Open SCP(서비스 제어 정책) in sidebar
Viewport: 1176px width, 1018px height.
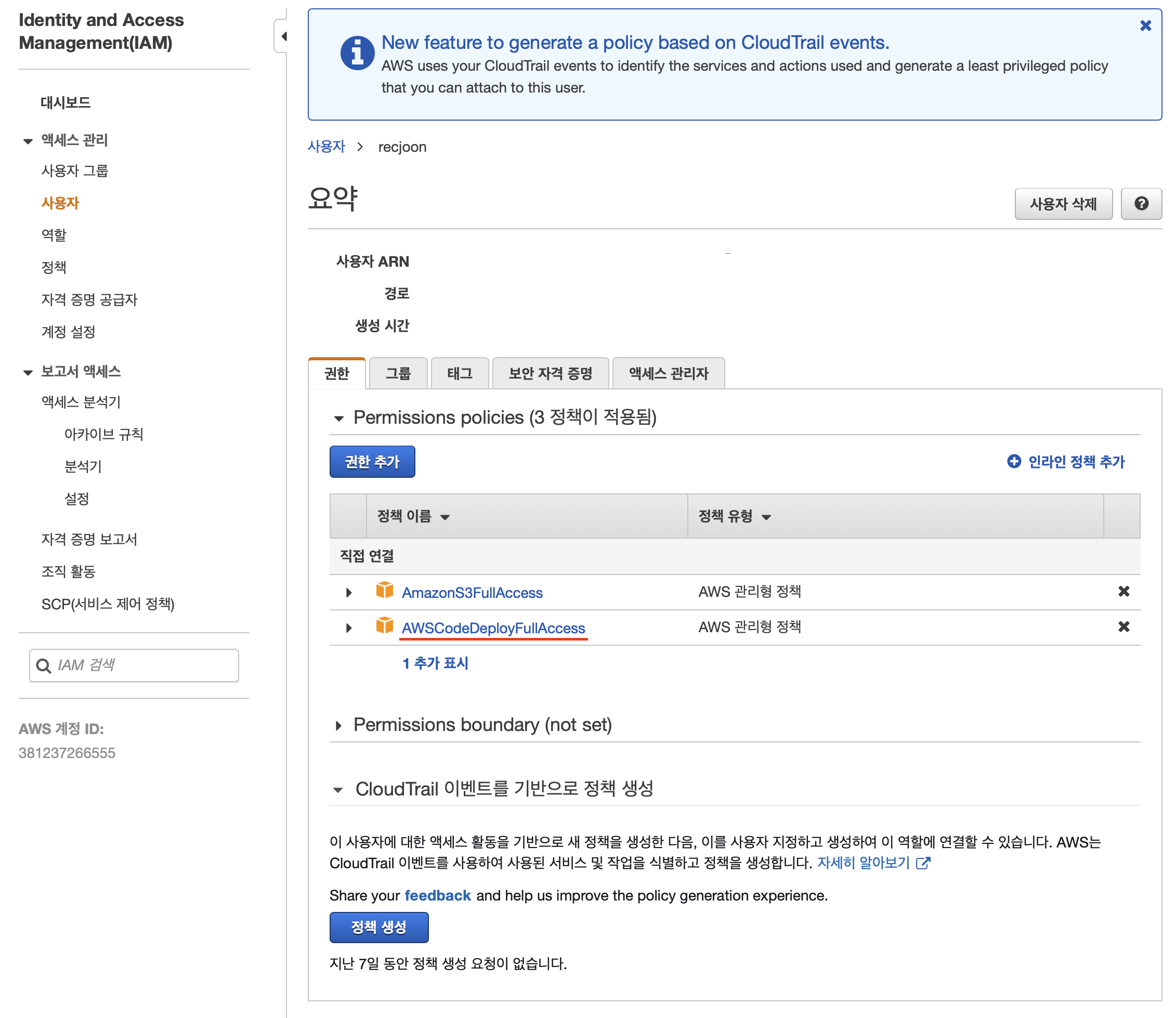tap(108, 604)
